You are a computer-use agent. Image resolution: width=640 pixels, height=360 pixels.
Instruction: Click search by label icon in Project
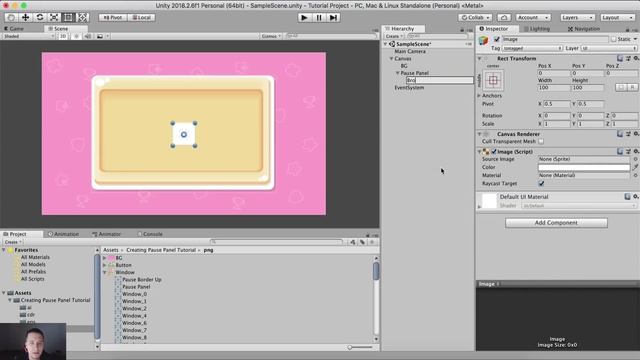(x=362, y=242)
